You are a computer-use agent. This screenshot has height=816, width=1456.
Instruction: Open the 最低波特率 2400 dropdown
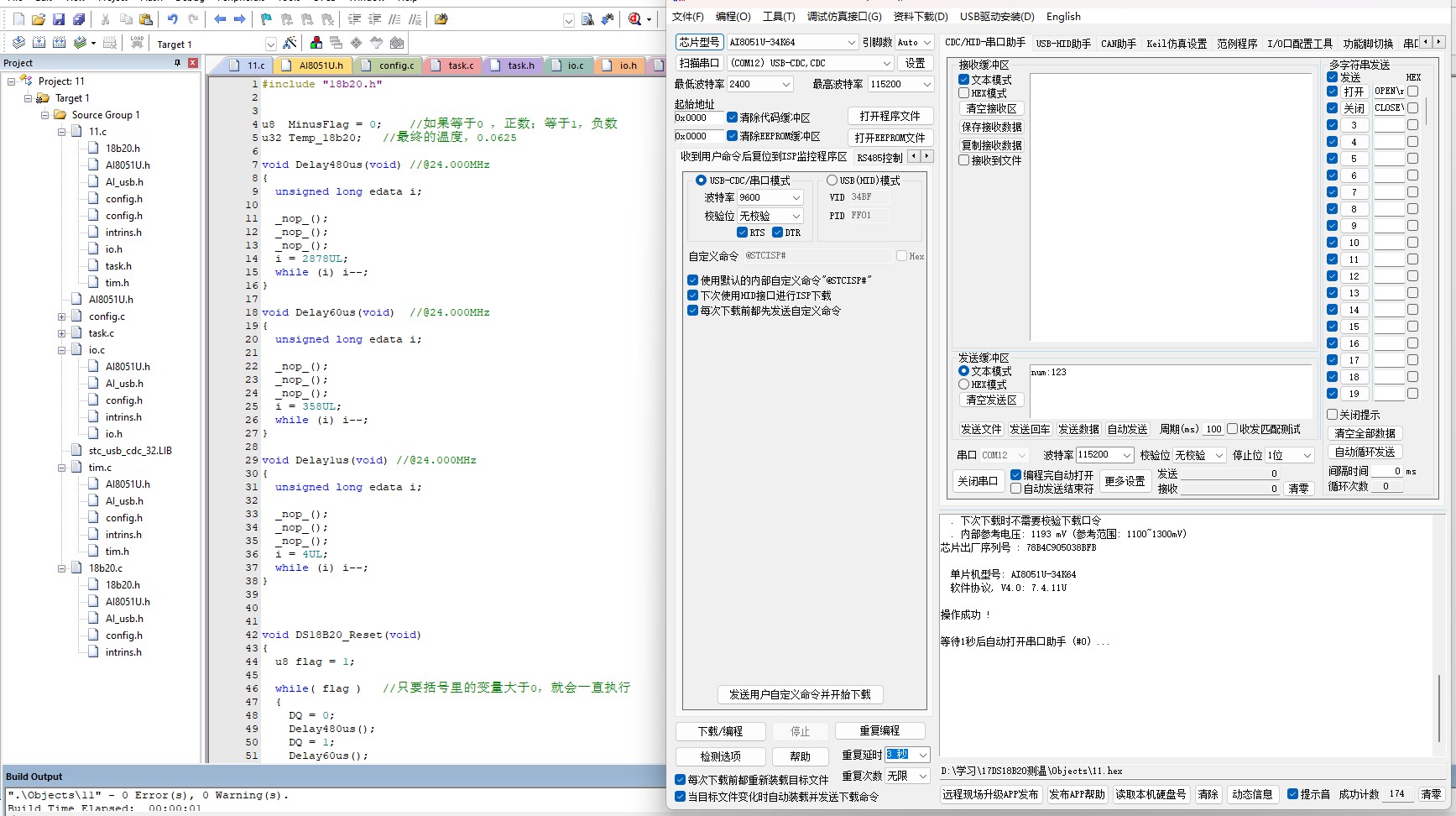(785, 84)
